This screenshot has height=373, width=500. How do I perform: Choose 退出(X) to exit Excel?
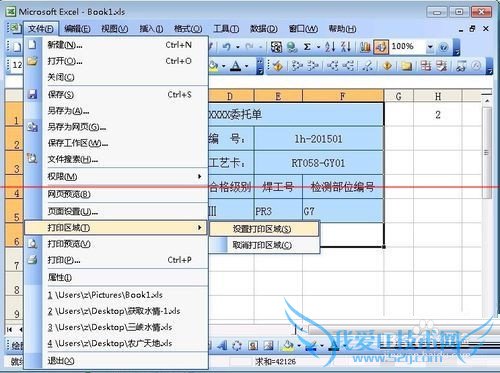116,360
